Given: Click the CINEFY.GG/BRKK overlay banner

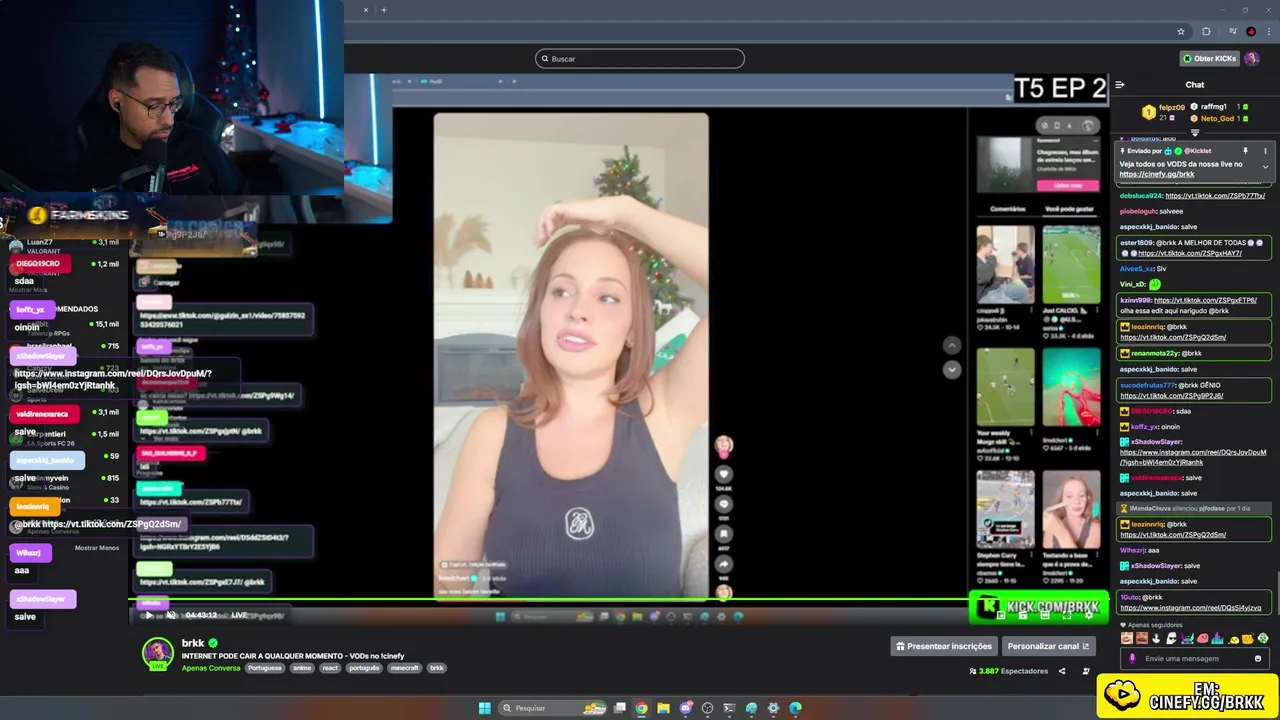Looking at the screenshot, I should point(1188,696).
